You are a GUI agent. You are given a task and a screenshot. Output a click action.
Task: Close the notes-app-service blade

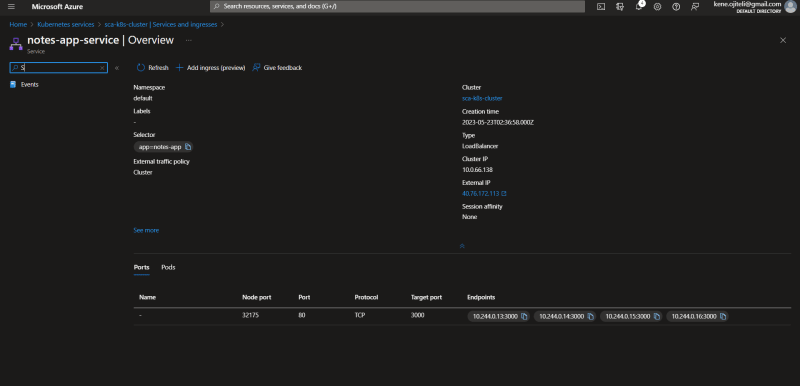[x=783, y=40]
